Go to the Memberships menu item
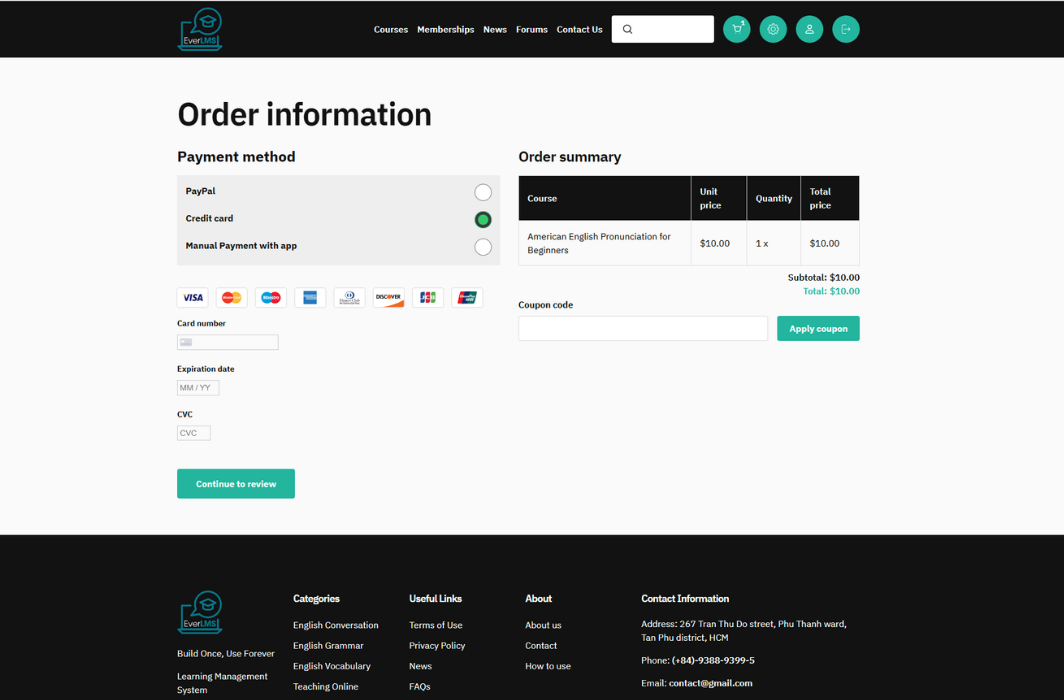Image resolution: width=1064 pixels, height=700 pixels. point(445,30)
